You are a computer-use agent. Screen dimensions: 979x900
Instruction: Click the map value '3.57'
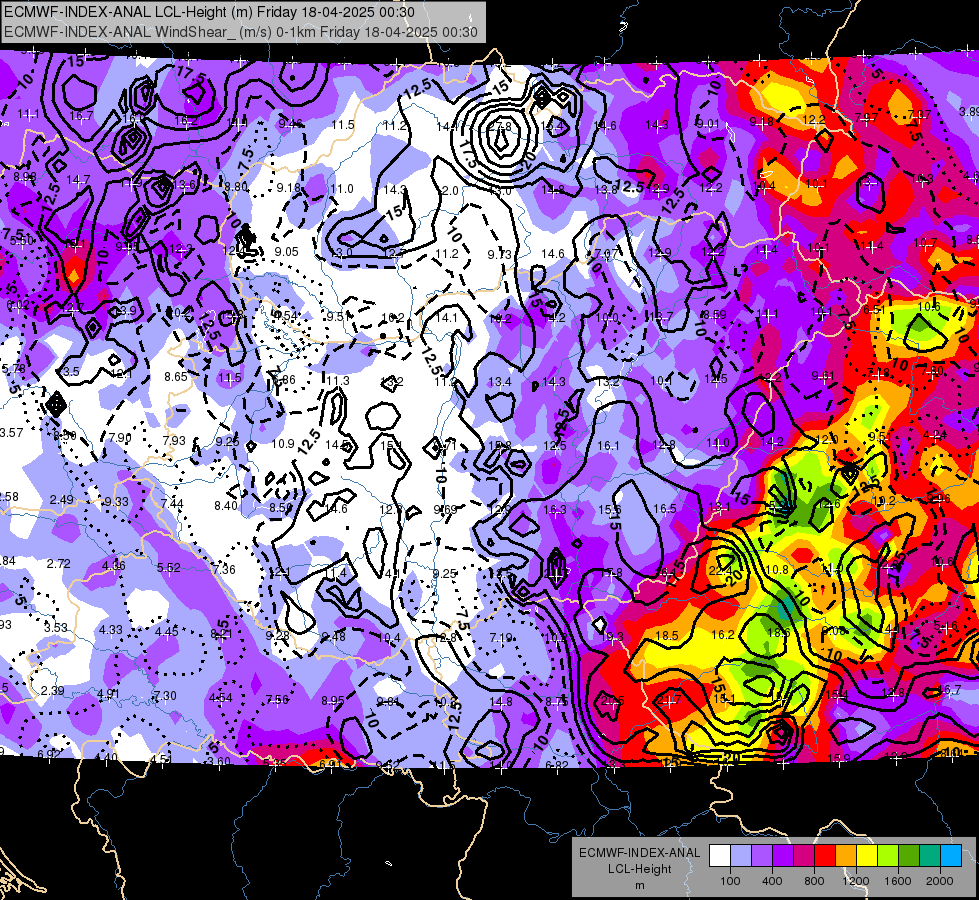pos(11,433)
